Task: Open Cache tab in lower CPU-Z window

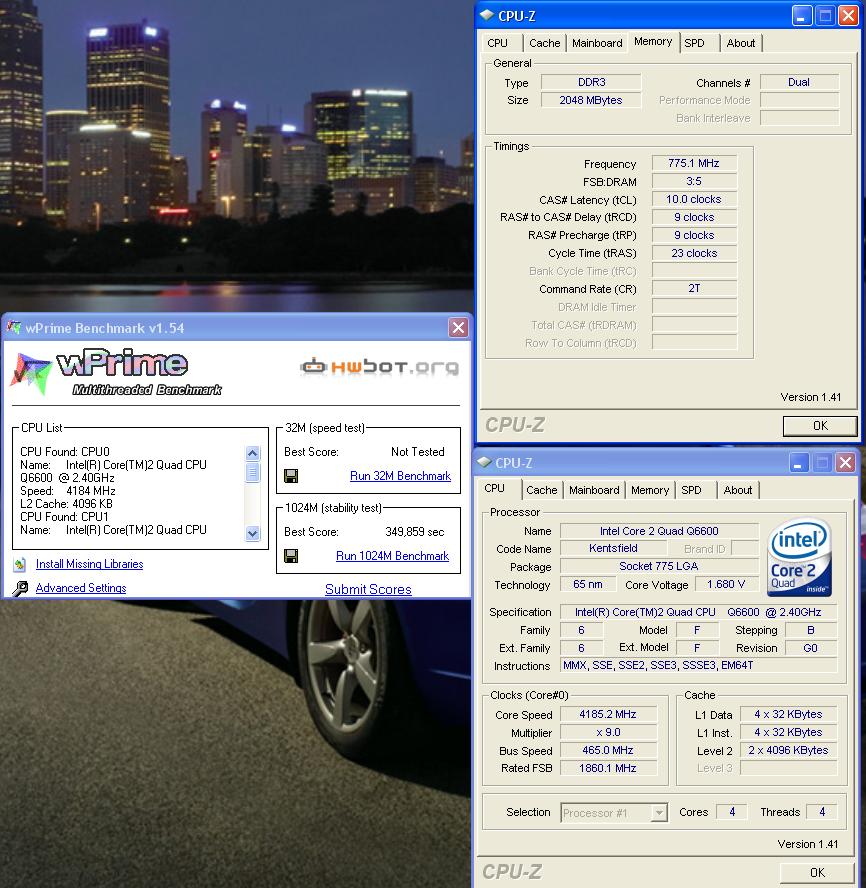Action: [x=541, y=490]
